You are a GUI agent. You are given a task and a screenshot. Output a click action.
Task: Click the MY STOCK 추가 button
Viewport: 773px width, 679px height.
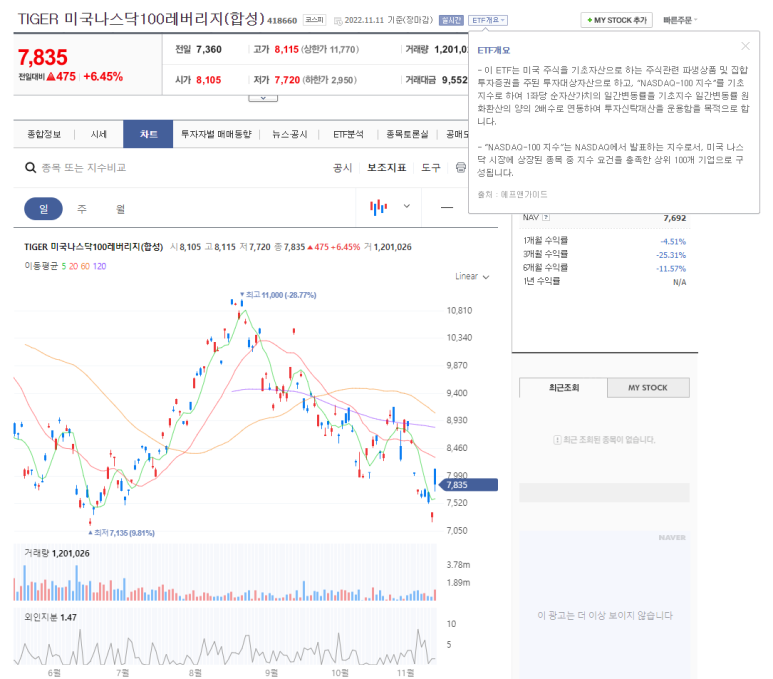(616, 20)
